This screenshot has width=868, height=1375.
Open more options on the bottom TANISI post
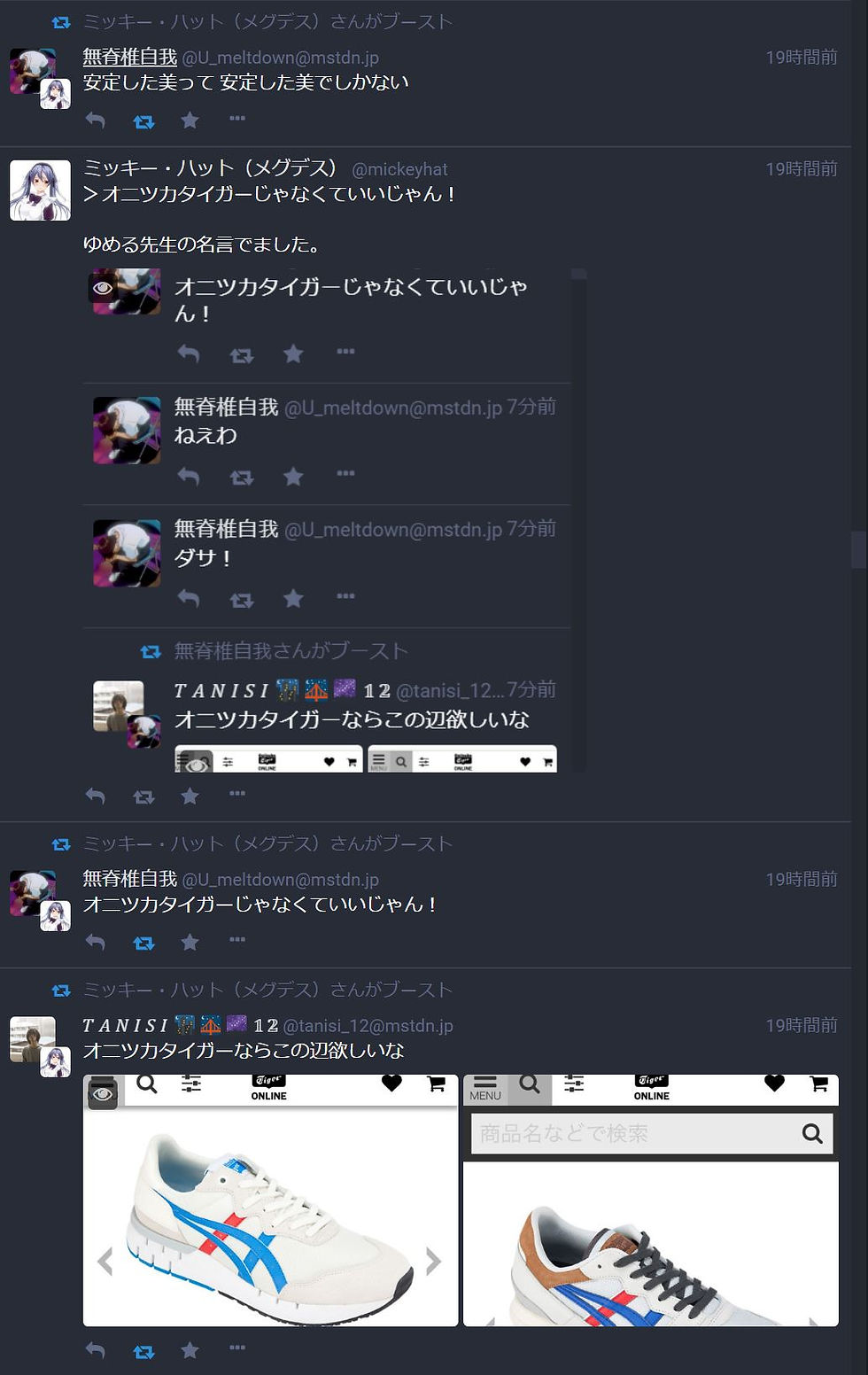(x=236, y=1348)
